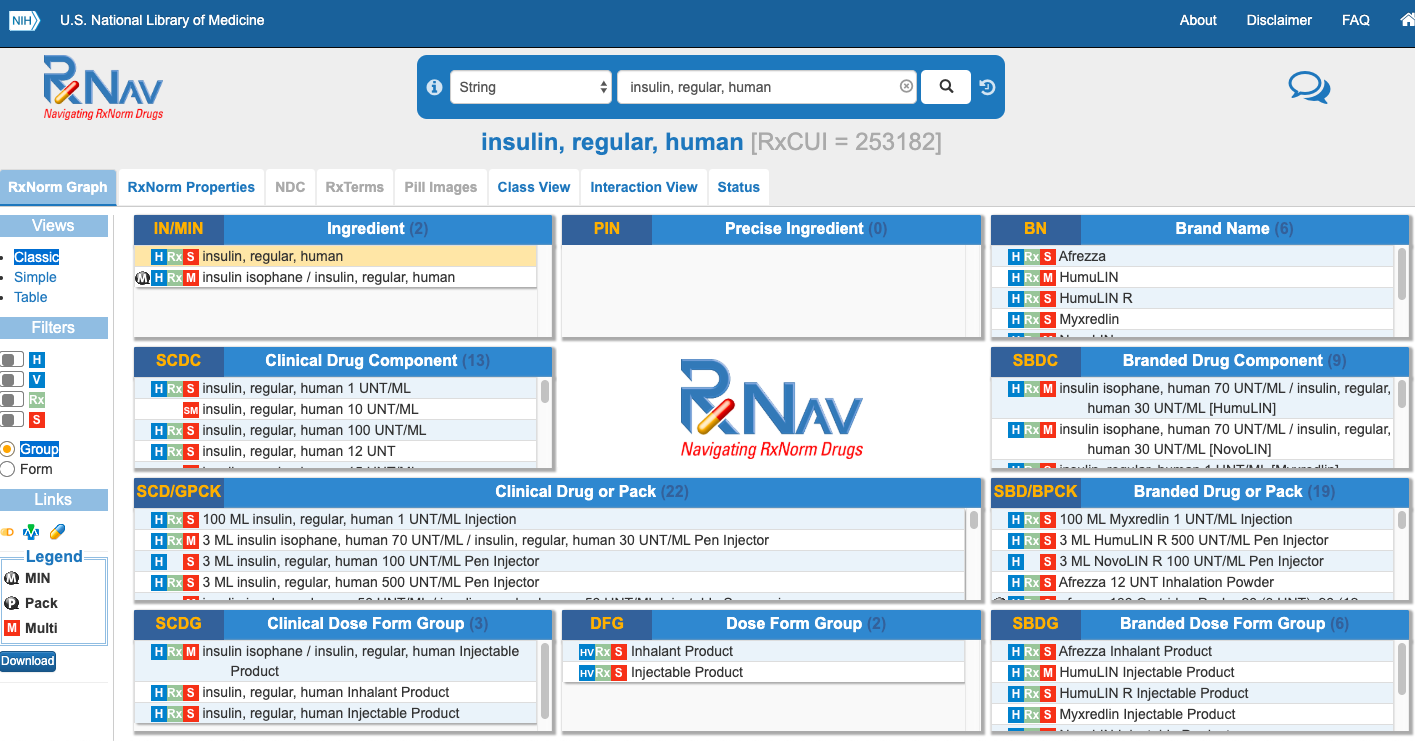Click the search text input field

pyautogui.click(x=769, y=87)
